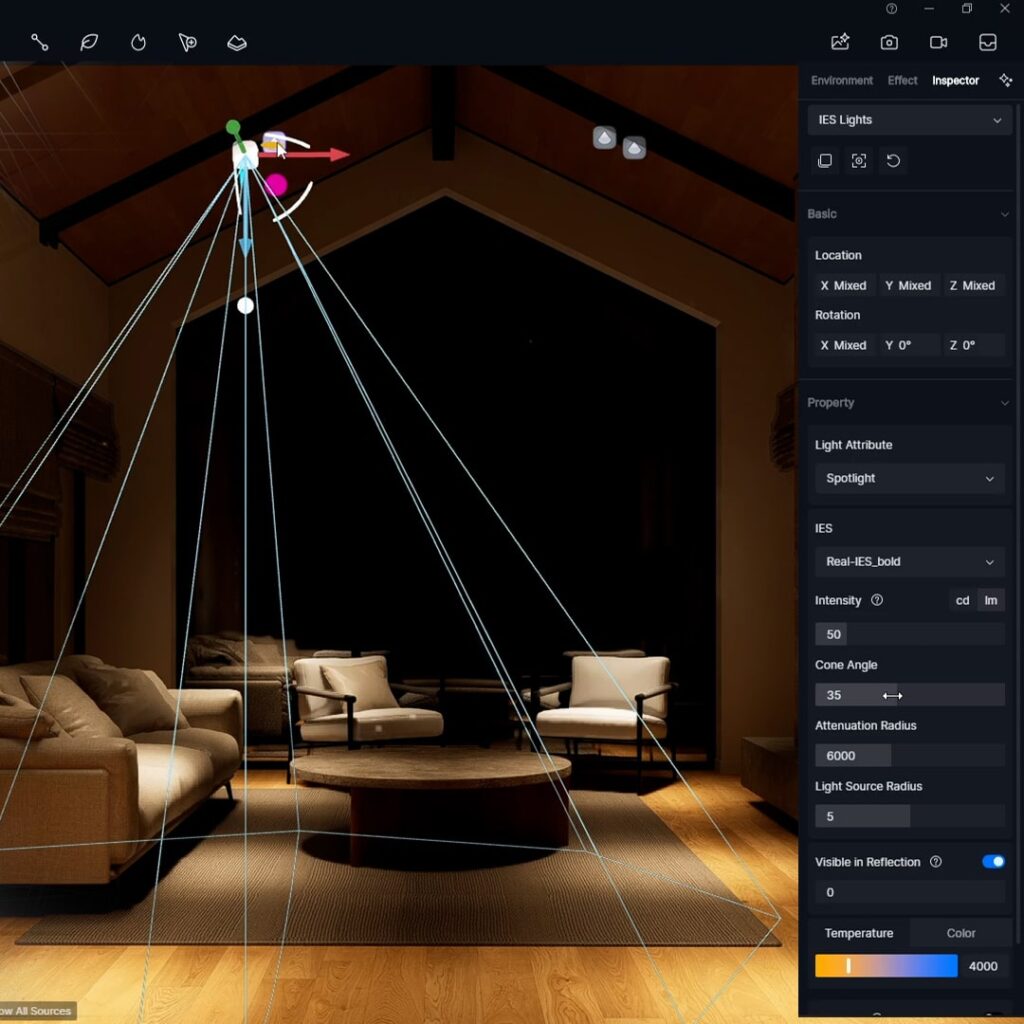The image size is (1024, 1024).
Task: Open the leaf vegetation tool
Action: pos(89,42)
